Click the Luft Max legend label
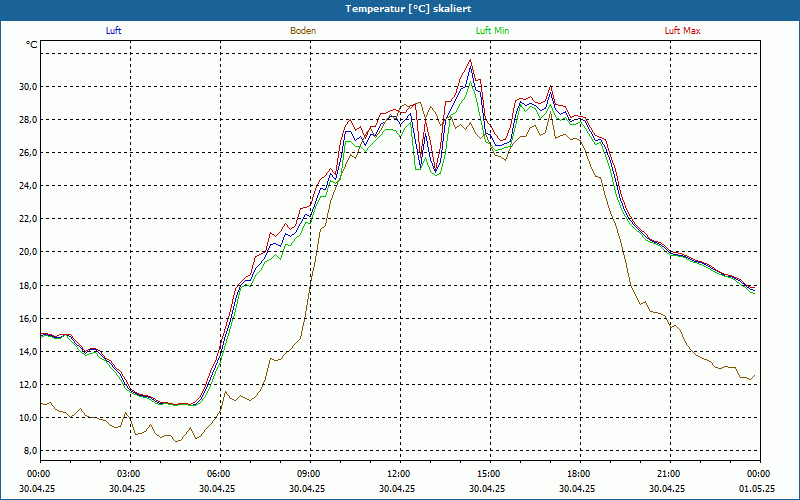 682,31
